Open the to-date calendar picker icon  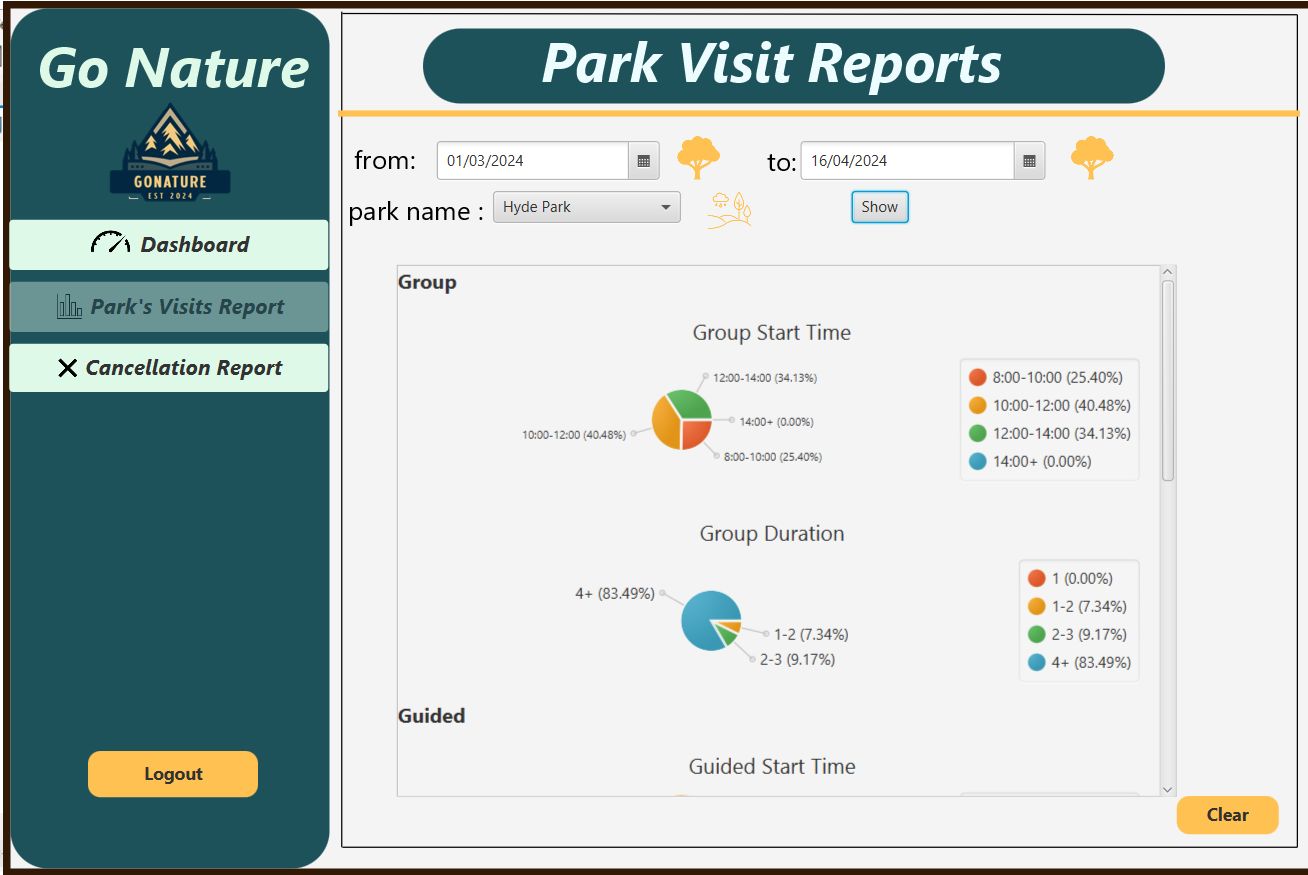pos(1029,161)
